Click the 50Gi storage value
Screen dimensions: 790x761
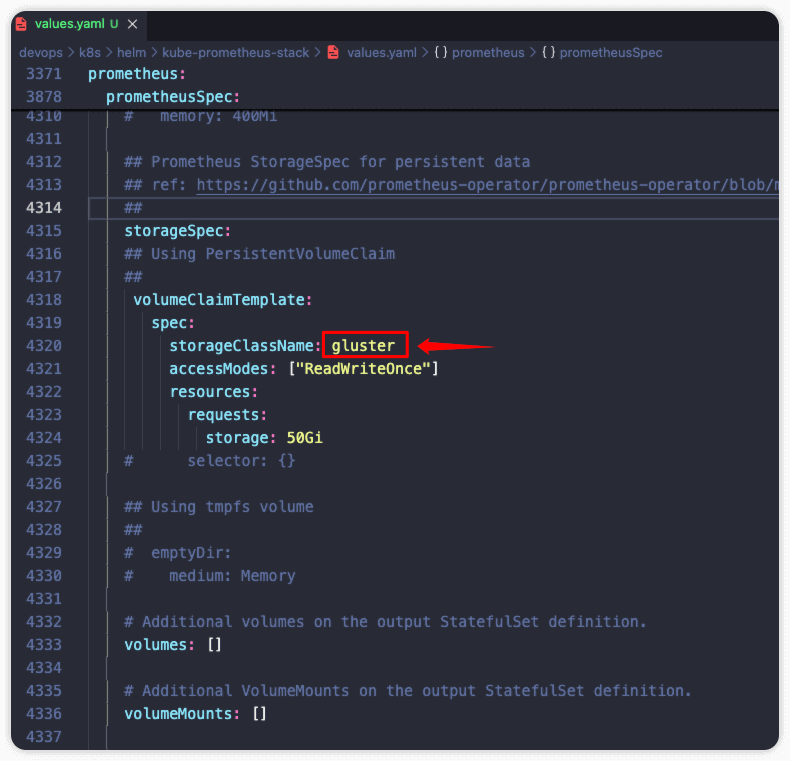304,438
